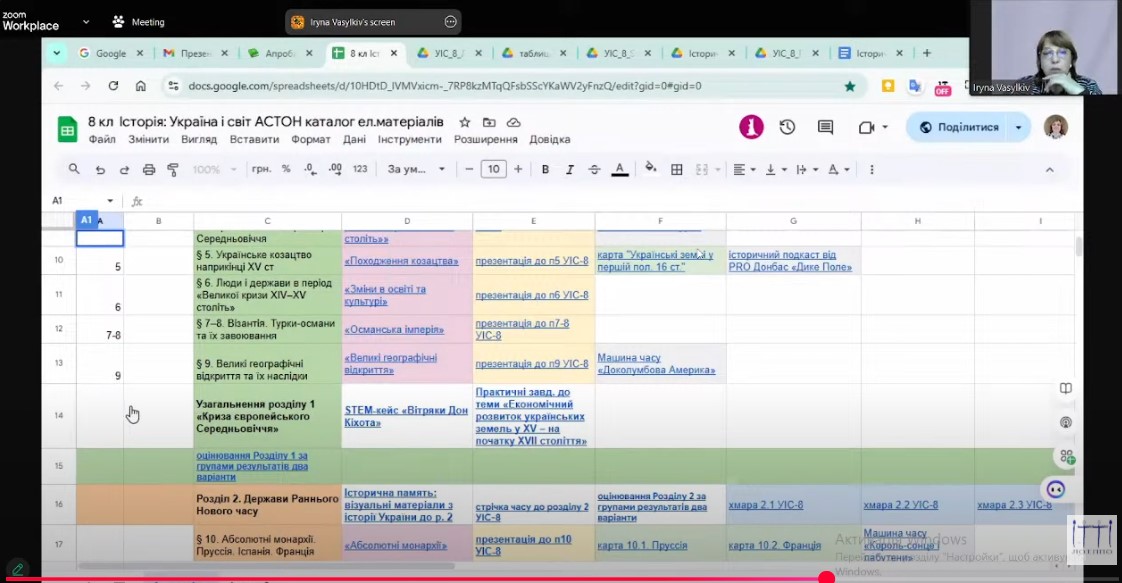Open the dropdown arrow beside Поділитися
Screen dimensions: 1122x583
point(1019,127)
